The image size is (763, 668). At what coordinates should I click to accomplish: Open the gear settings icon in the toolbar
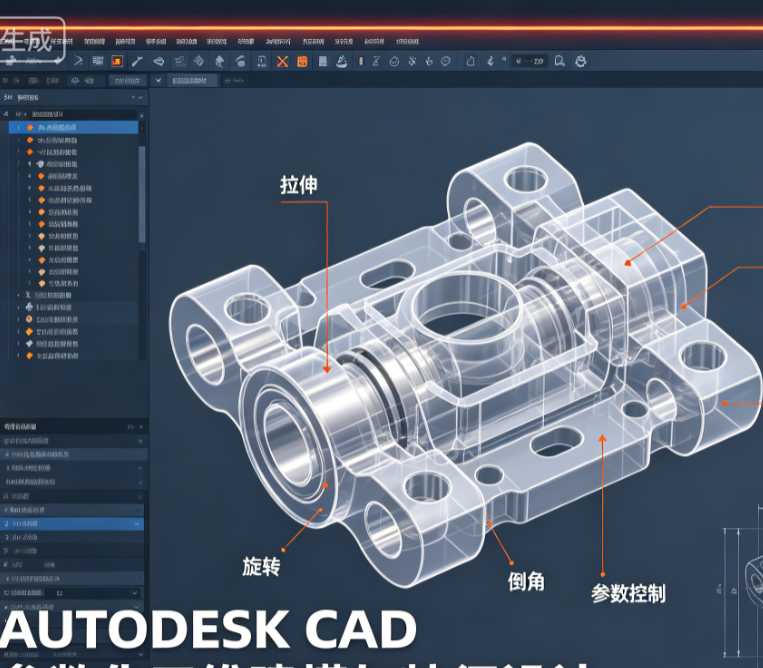580,61
